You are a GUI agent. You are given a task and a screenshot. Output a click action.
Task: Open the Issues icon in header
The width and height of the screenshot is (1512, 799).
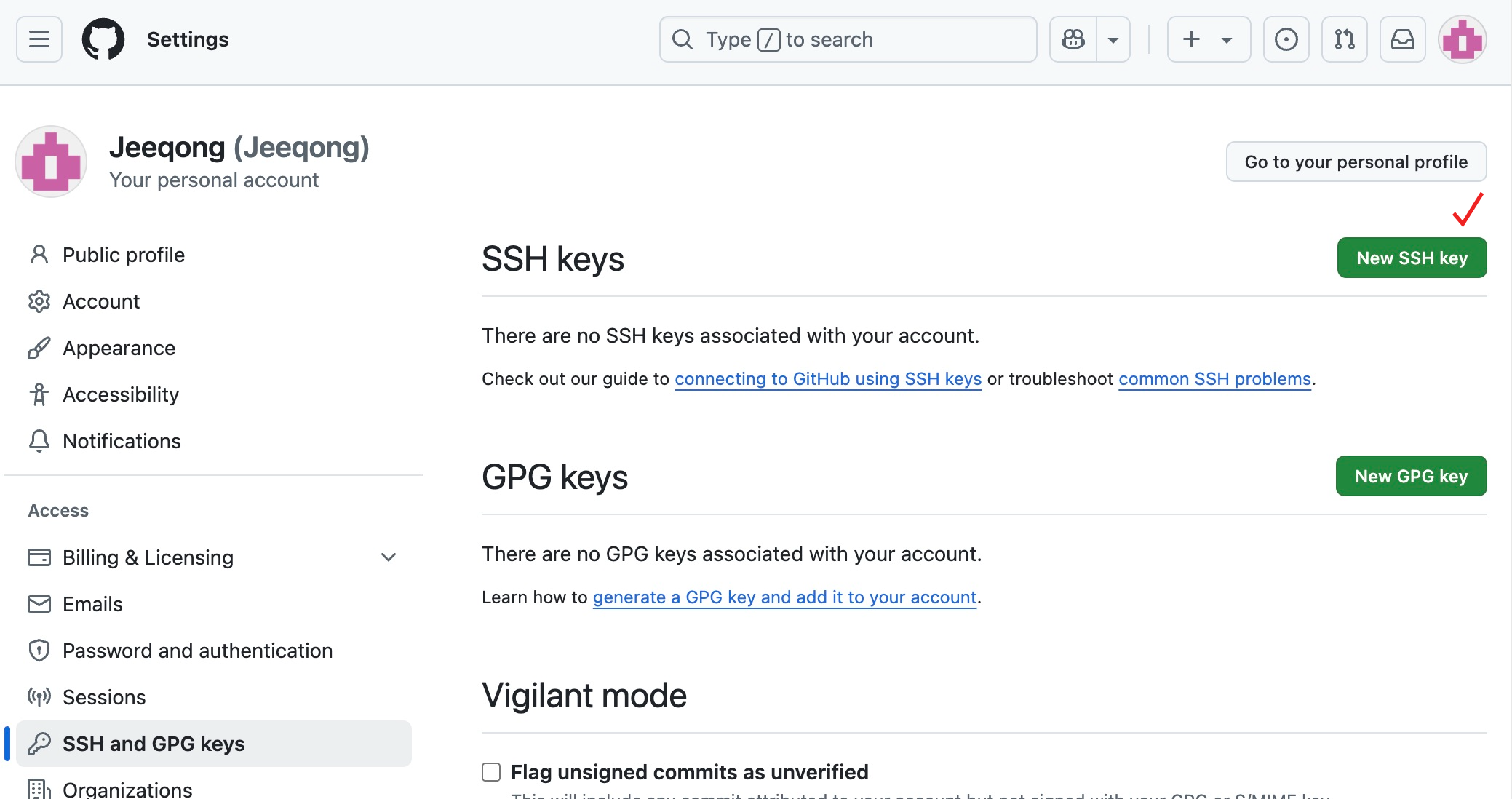[x=1286, y=39]
